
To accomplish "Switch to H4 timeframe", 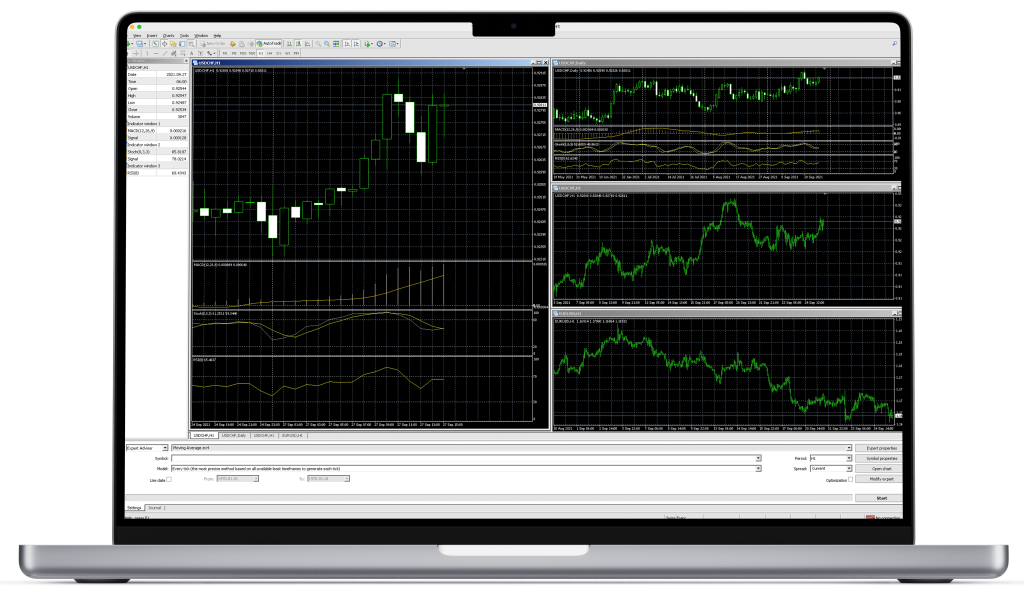I will pyautogui.click(x=270, y=54).
